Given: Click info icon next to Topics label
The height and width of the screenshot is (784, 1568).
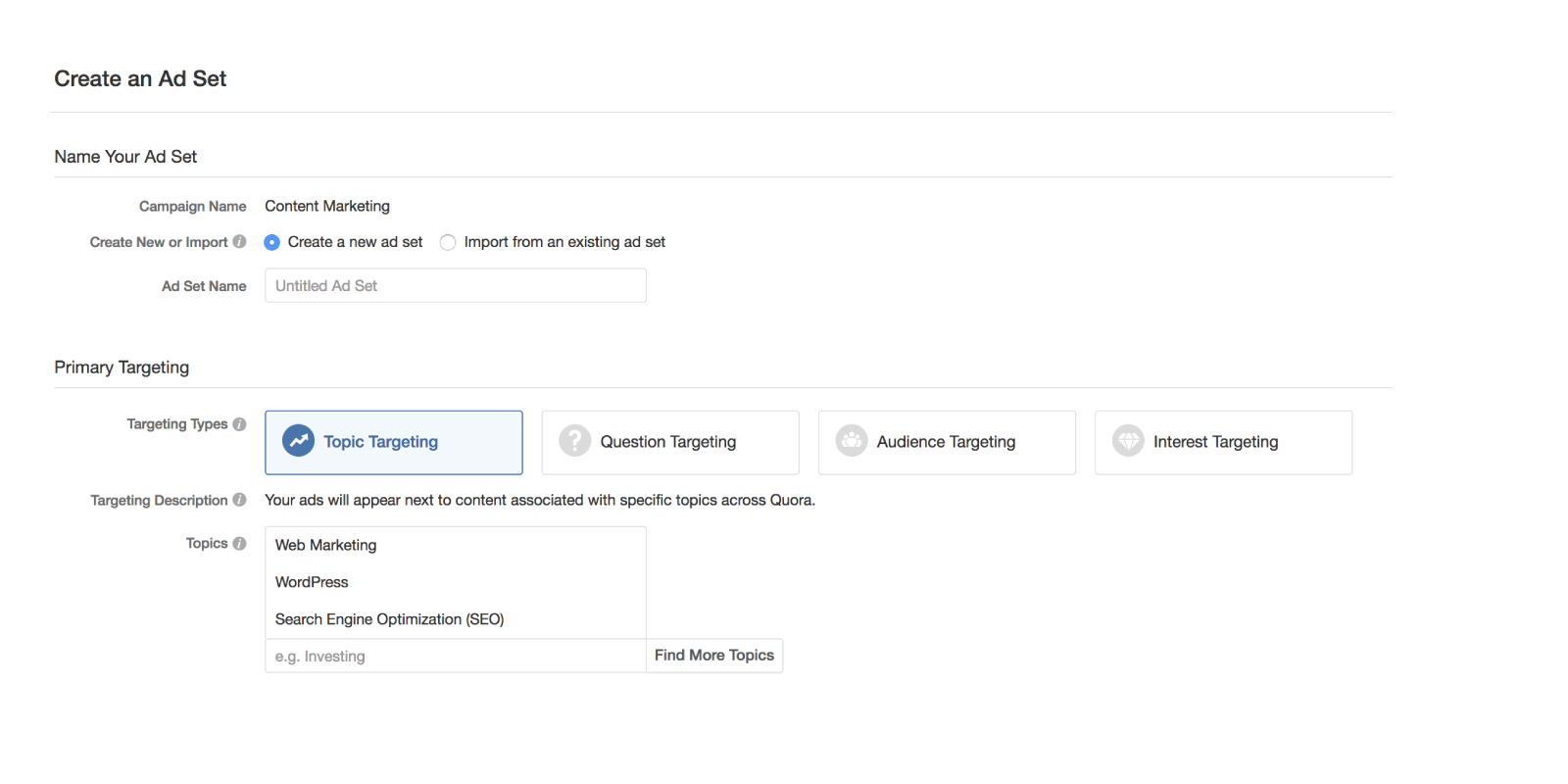Looking at the screenshot, I should click(239, 544).
